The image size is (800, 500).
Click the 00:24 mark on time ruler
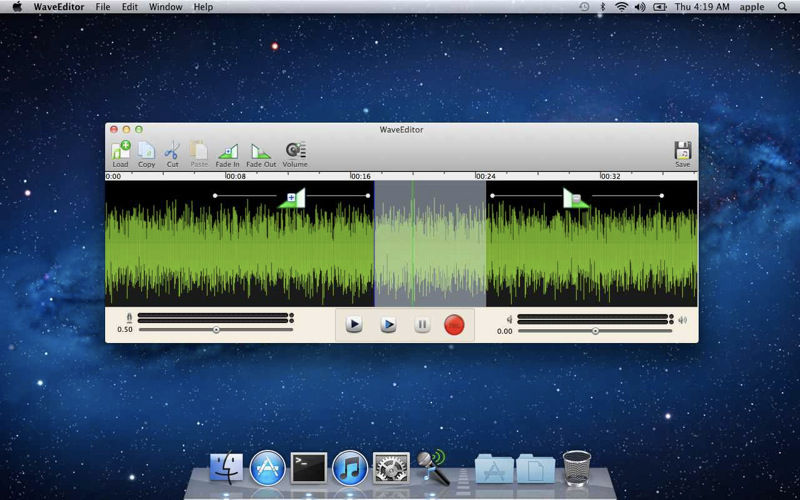[x=485, y=177]
